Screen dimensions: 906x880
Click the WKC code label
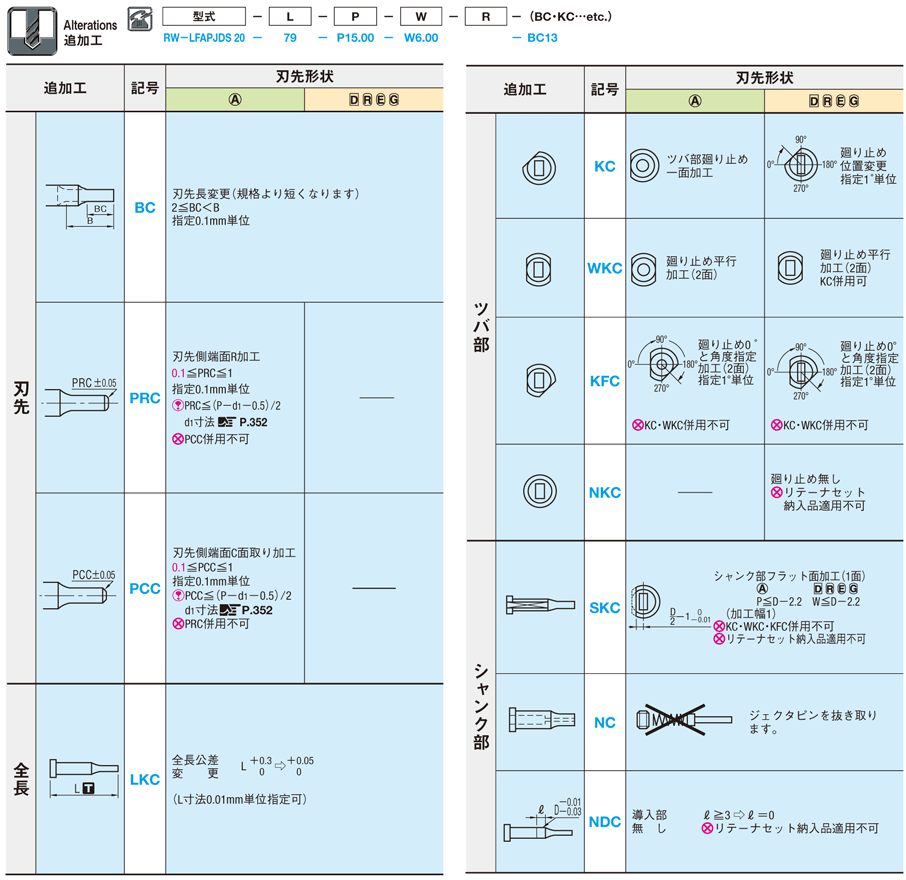(605, 268)
